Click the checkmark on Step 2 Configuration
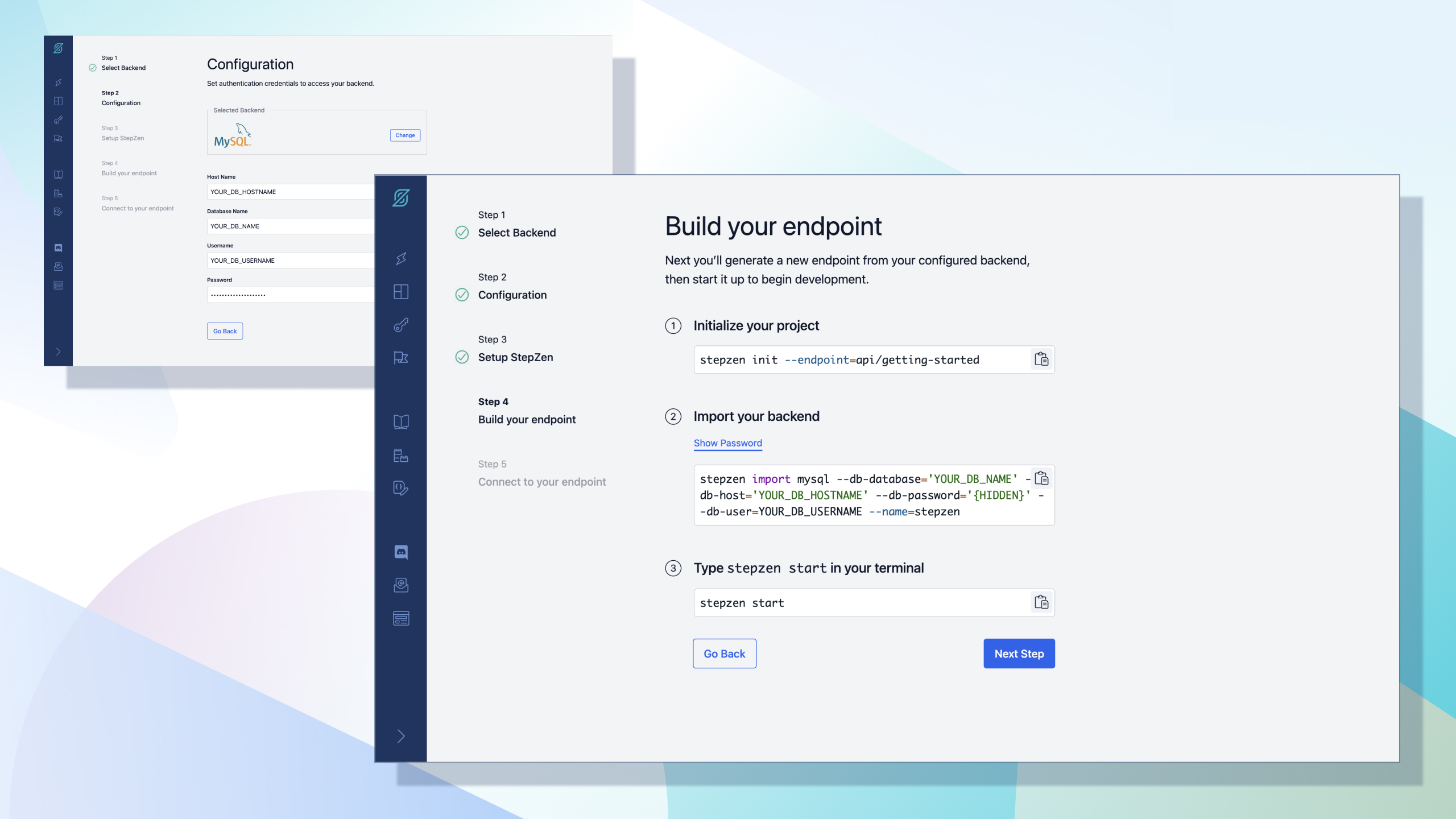Viewport: 1456px width, 819px height. point(461,294)
